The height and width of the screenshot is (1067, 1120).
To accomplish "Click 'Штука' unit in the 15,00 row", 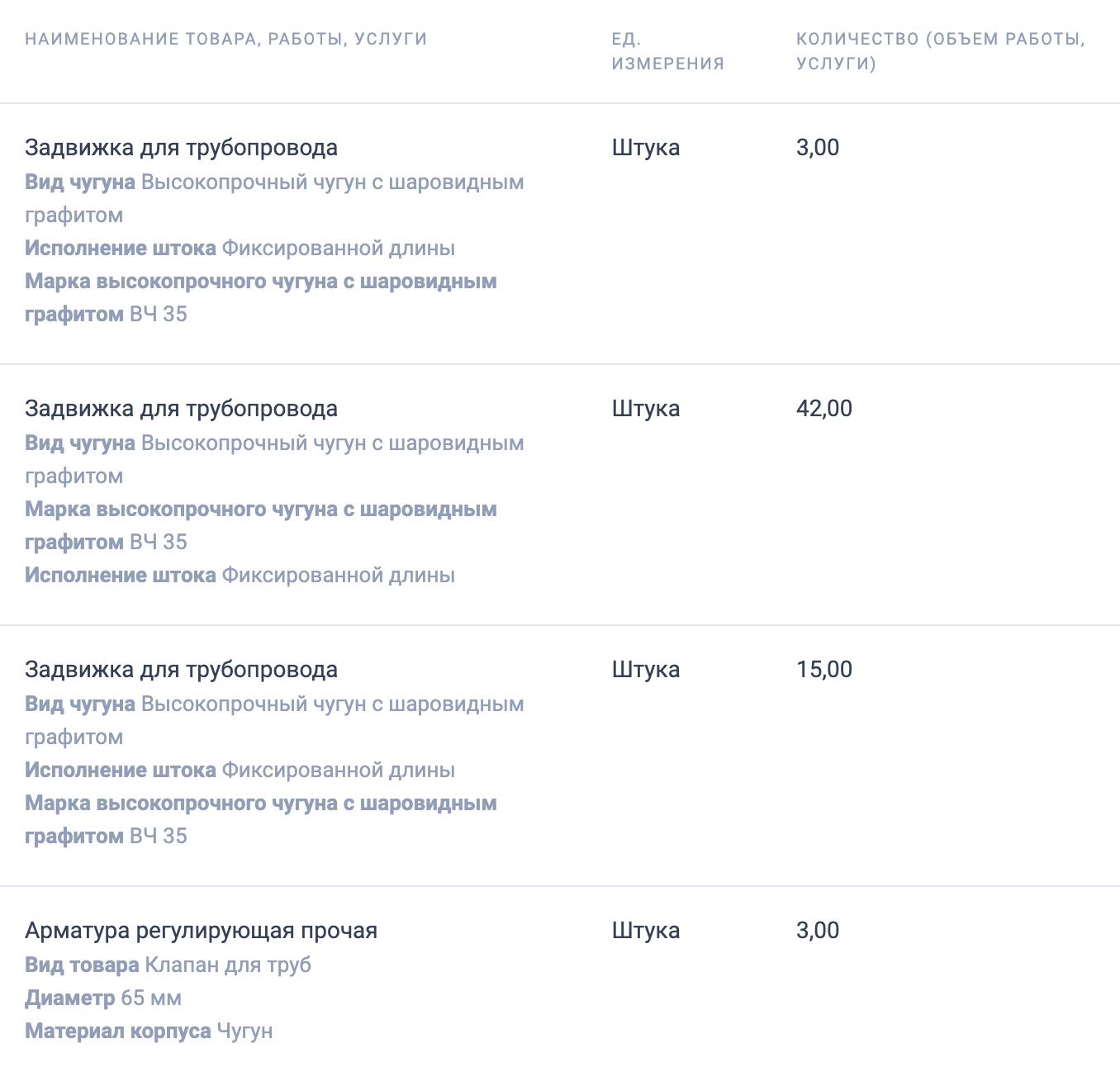I will [645, 670].
